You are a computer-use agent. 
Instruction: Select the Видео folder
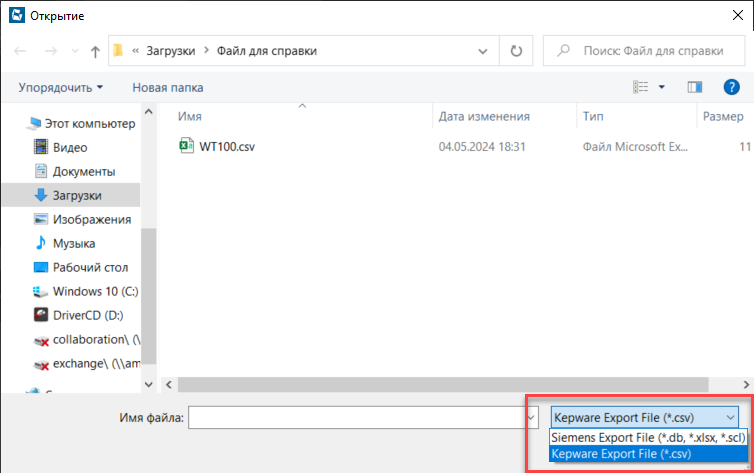tap(61, 148)
